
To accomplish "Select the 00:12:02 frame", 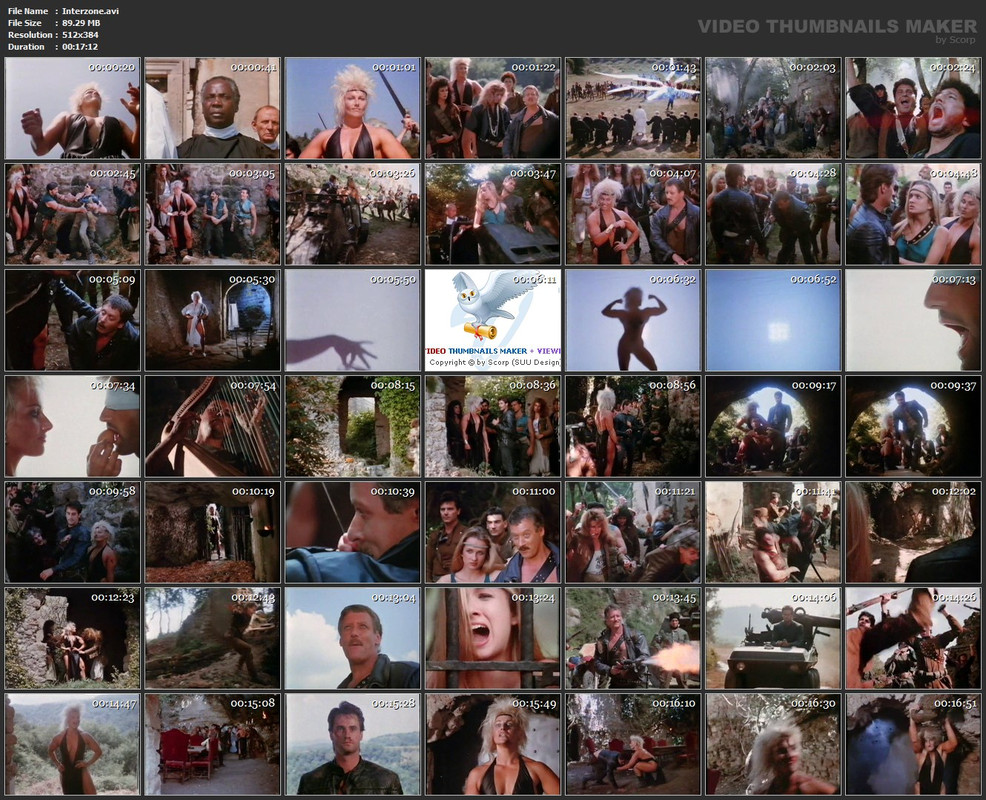I will (x=914, y=533).
